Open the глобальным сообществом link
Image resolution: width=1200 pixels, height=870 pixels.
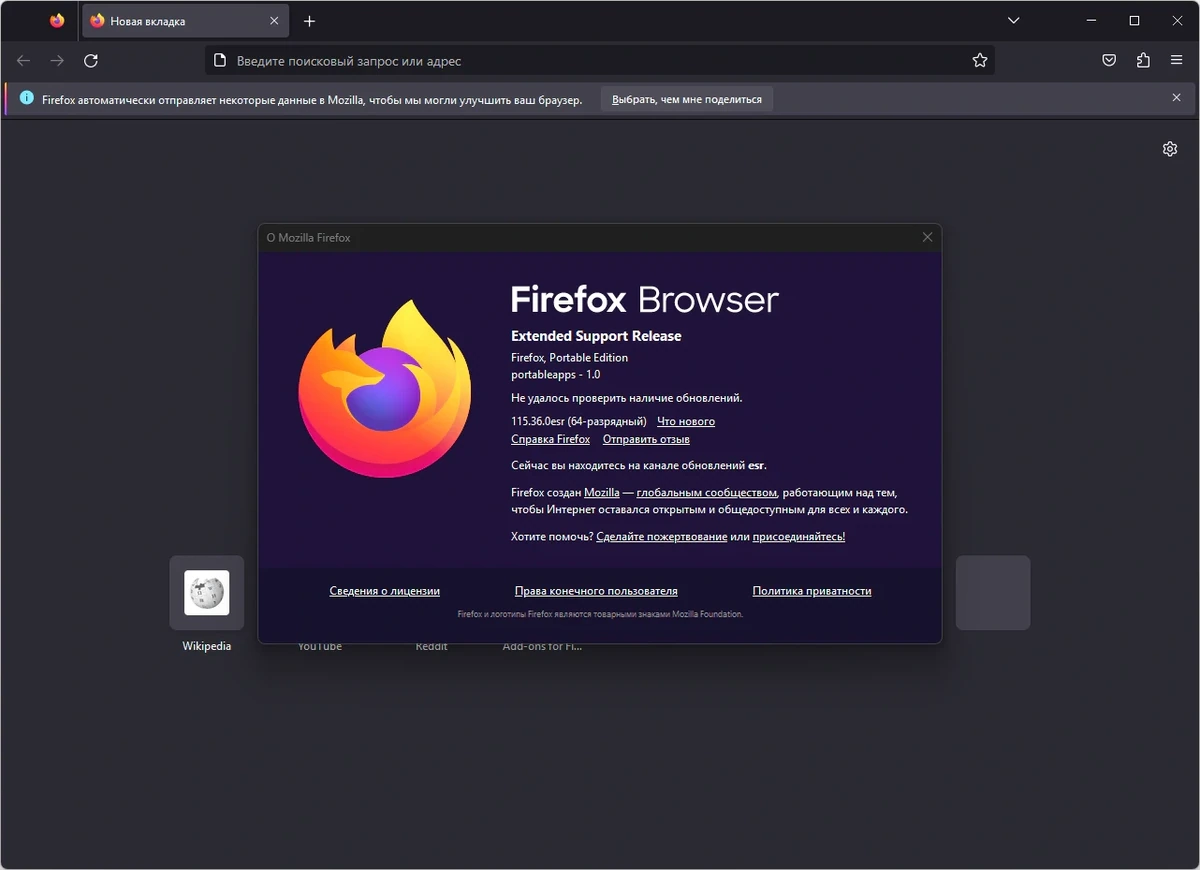pyautogui.click(x=706, y=492)
